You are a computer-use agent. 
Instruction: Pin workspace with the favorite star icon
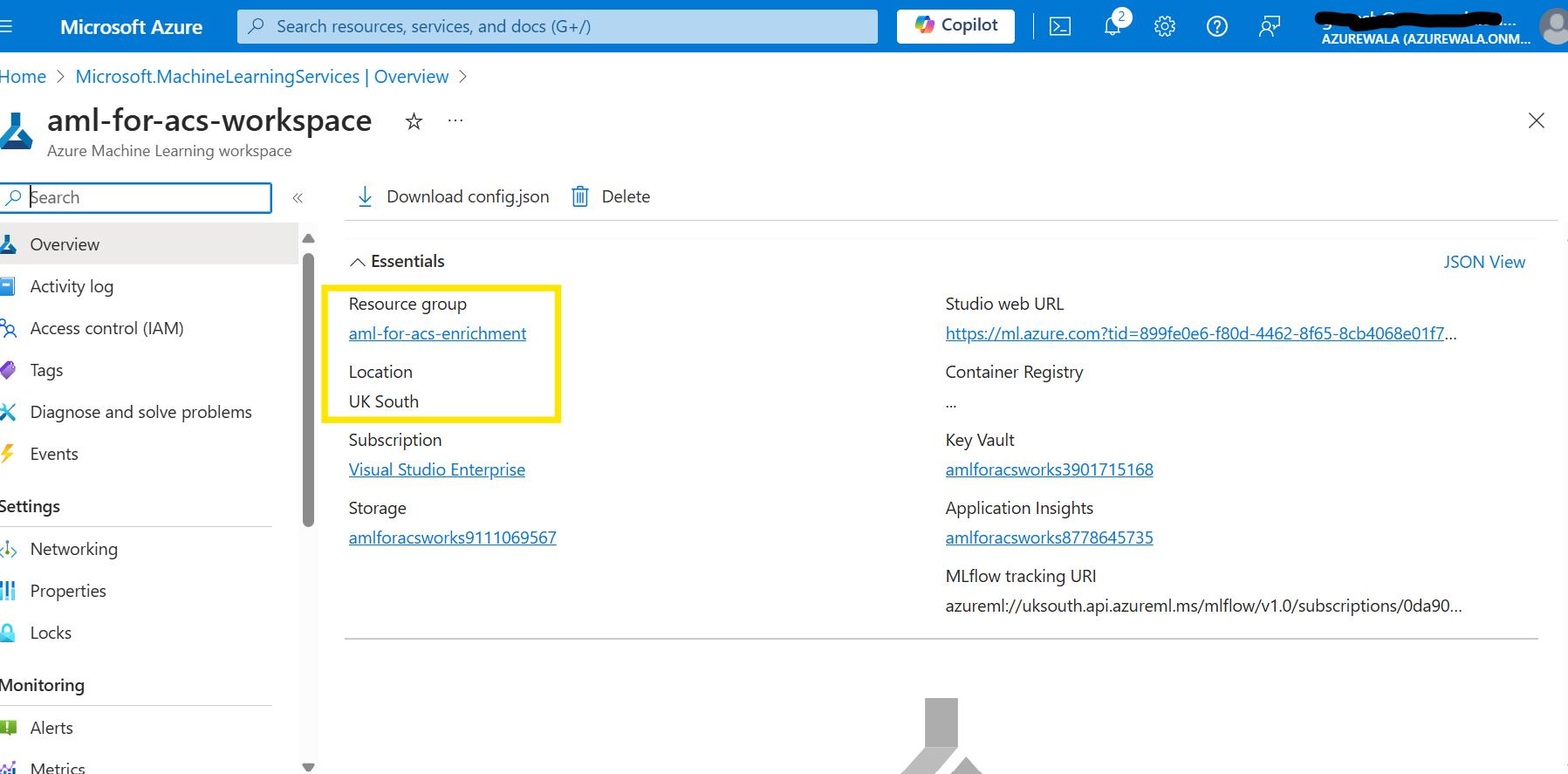point(414,121)
